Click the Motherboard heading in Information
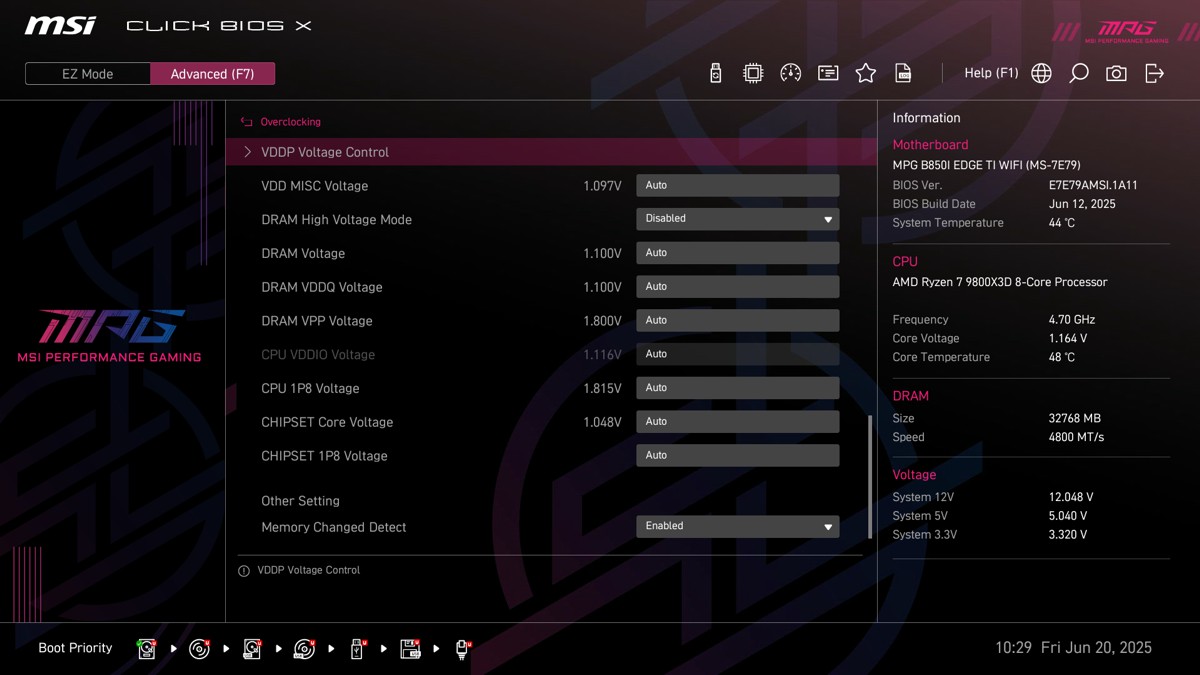This screenshot has height=675, width=1200. pyautogui.click(x=930, y=145)
